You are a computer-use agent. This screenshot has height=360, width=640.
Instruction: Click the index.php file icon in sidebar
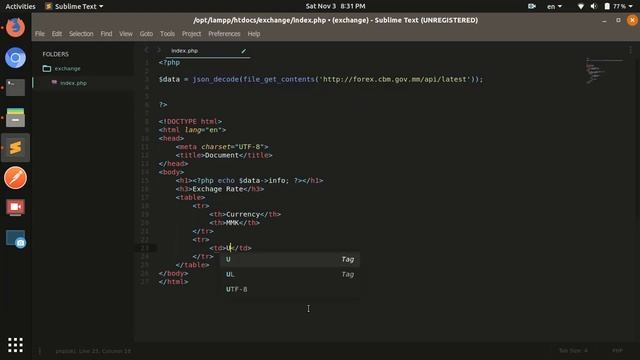(x=54, y=83)
